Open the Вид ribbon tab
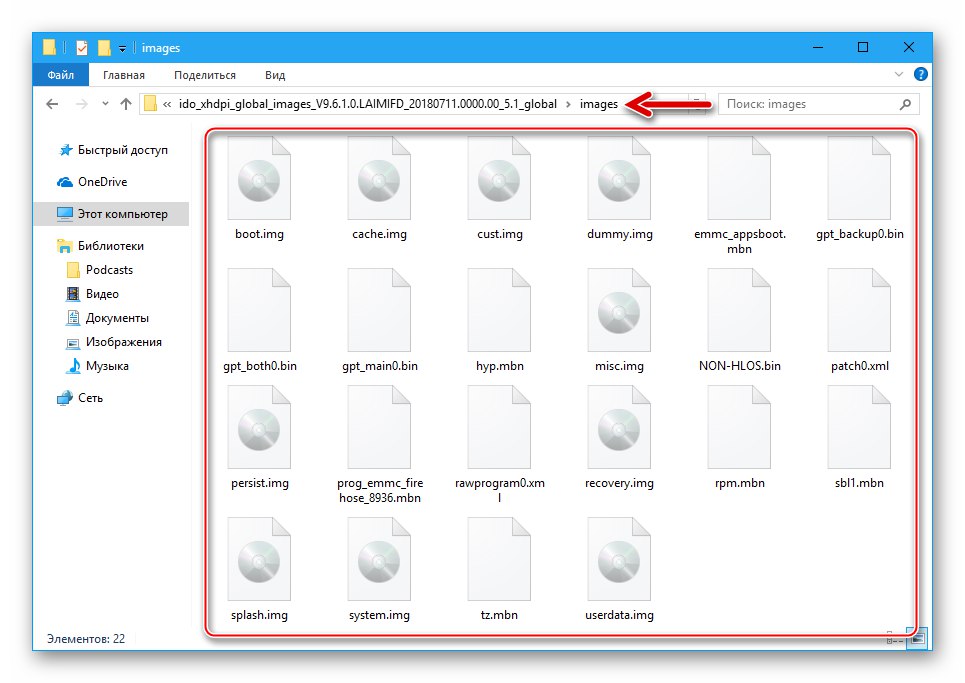The image size is (965, 683). [275, 75]
